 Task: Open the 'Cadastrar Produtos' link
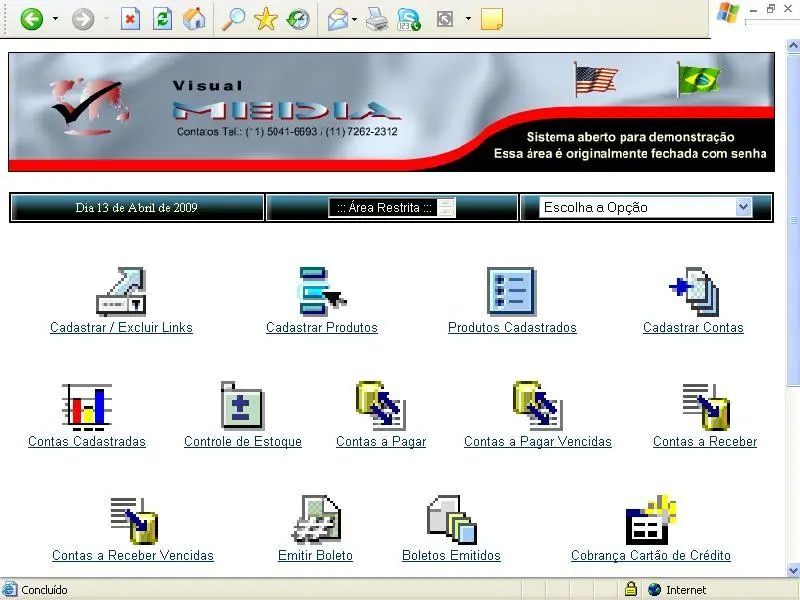[x=322, y=328]
